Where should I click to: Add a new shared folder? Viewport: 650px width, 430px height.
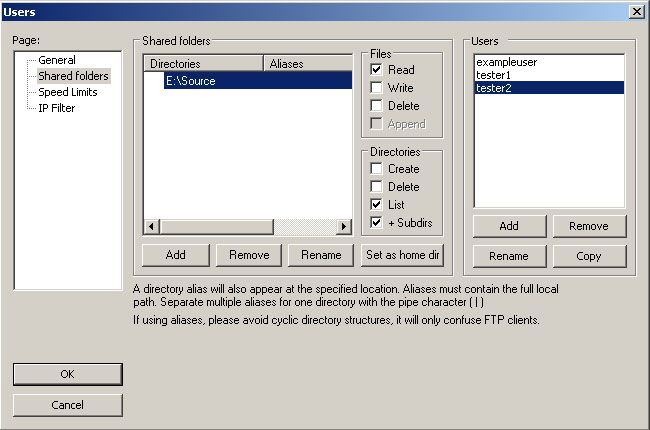click(x=176, y=255)
